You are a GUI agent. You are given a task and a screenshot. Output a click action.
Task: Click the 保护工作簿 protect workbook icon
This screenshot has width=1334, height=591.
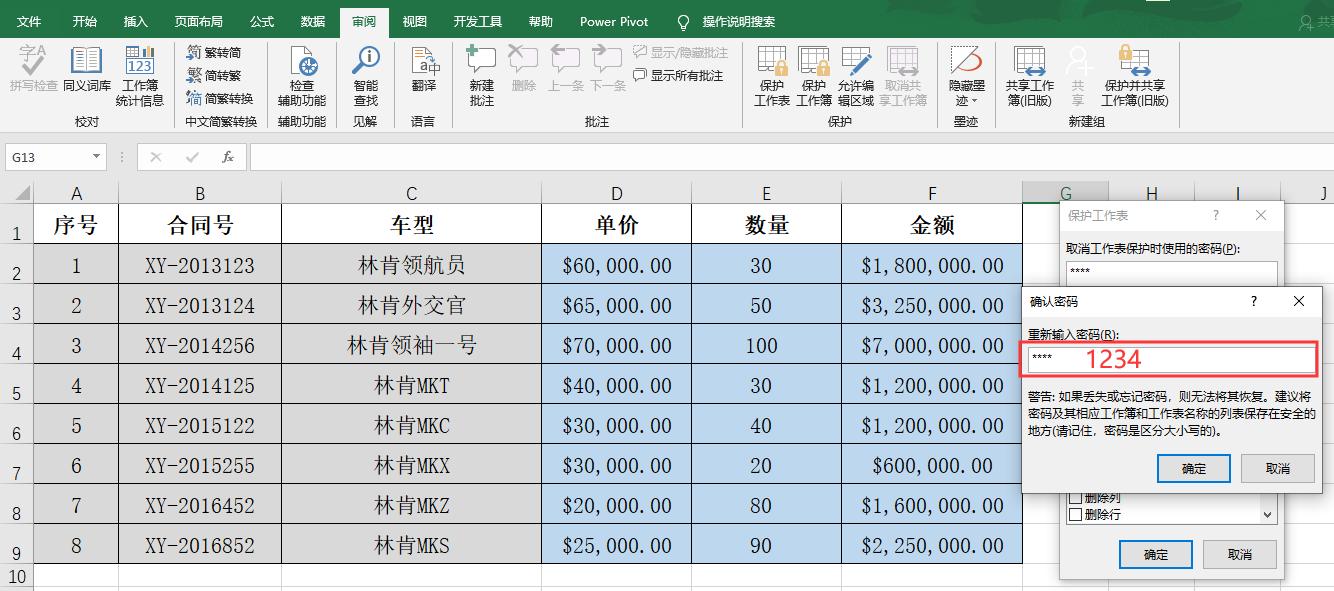click(813, 75)
